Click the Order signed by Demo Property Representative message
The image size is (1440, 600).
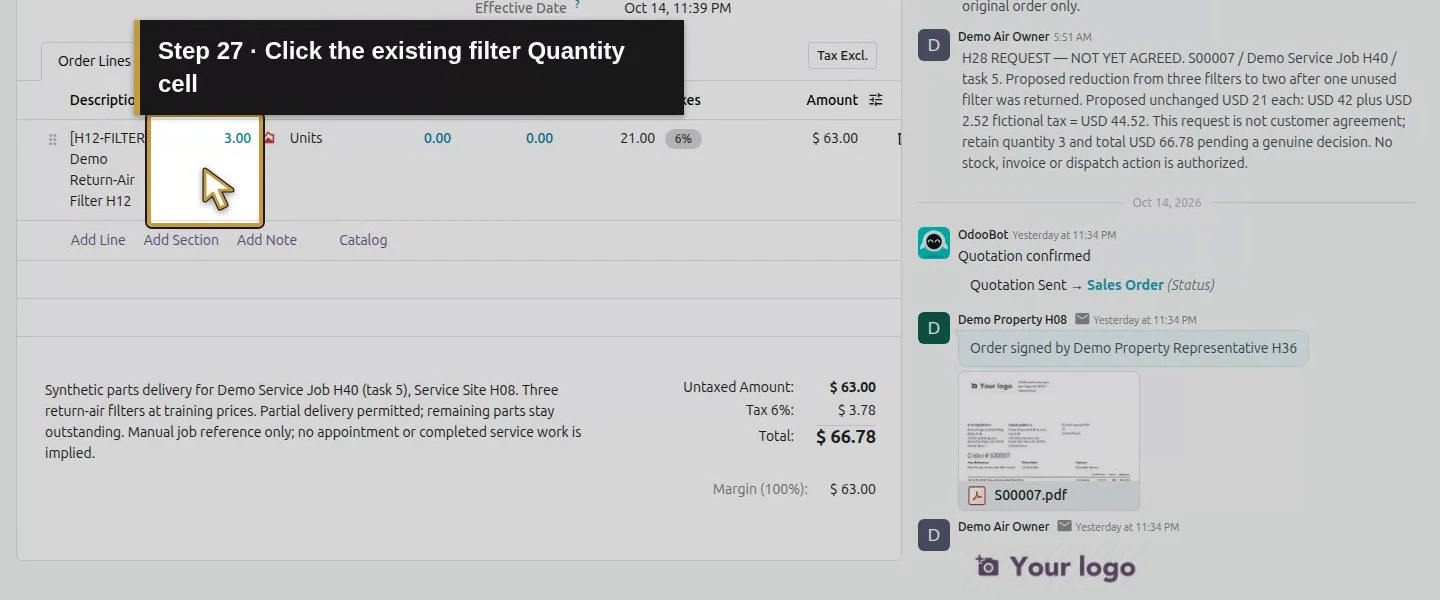(1133, 348)
